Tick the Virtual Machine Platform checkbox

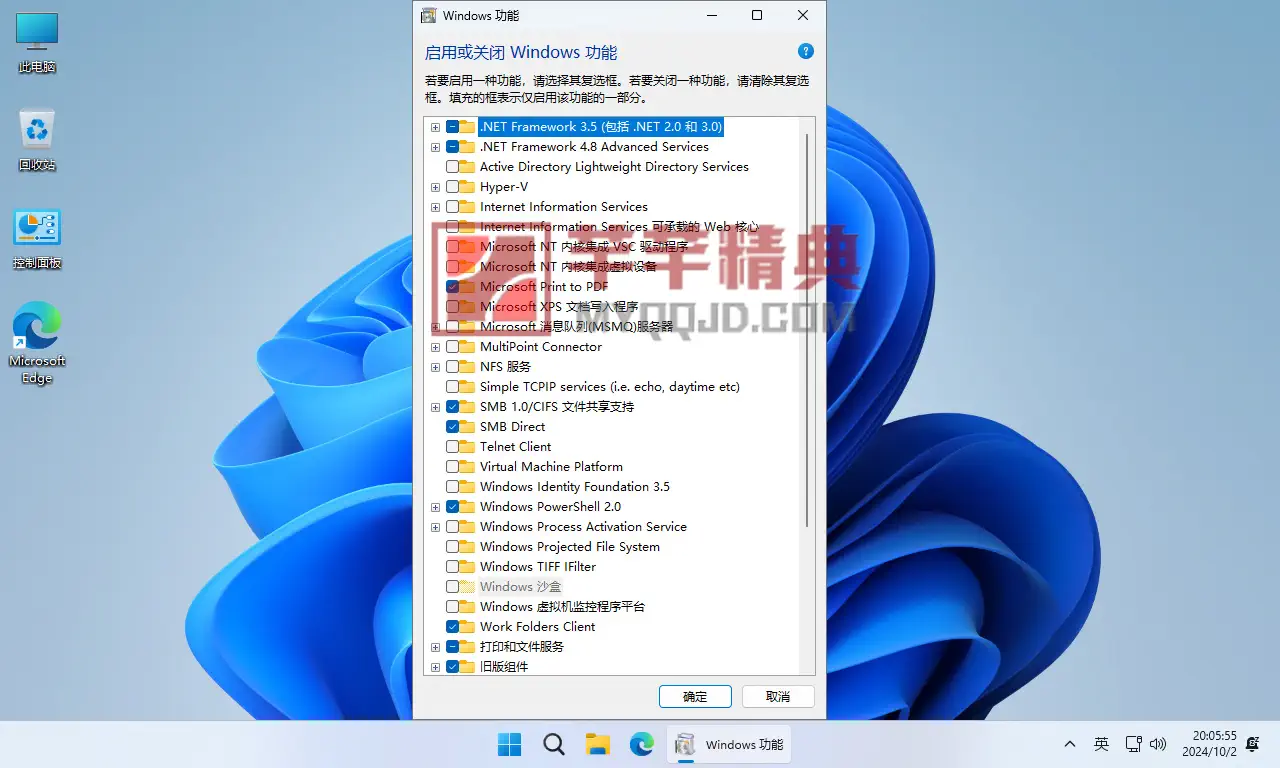453,467
